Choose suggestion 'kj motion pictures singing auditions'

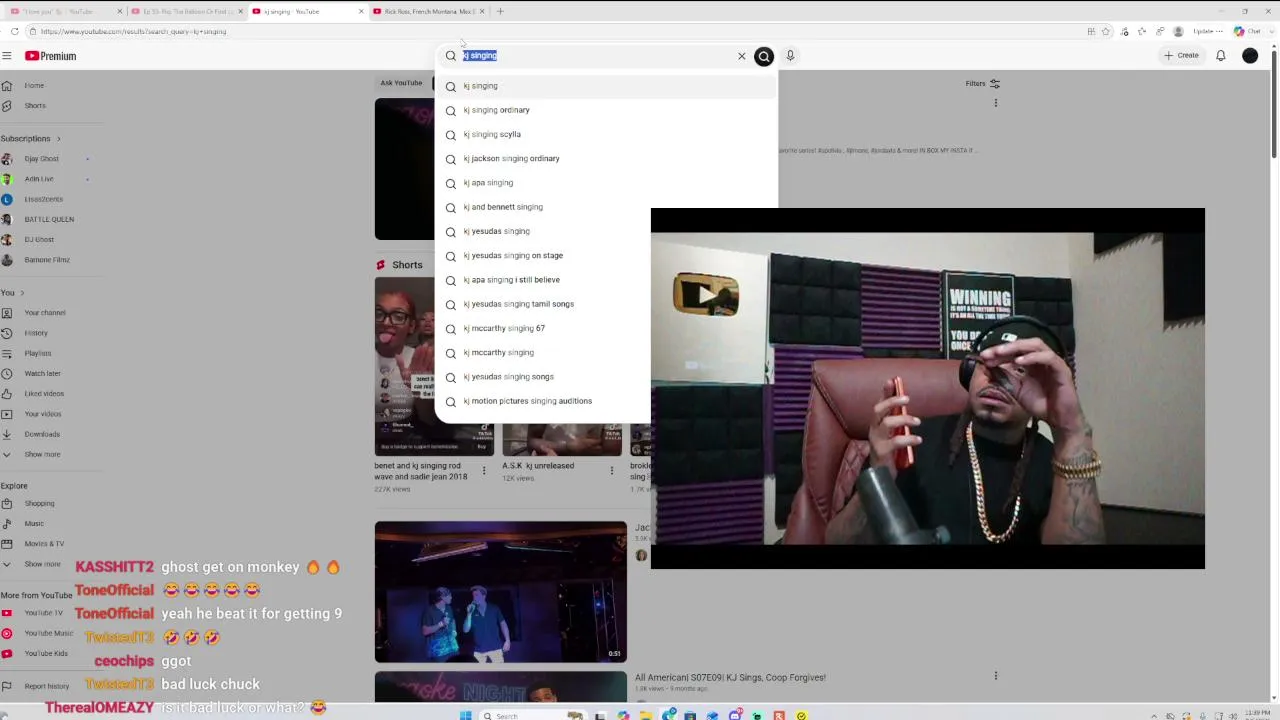pos(543,401)
